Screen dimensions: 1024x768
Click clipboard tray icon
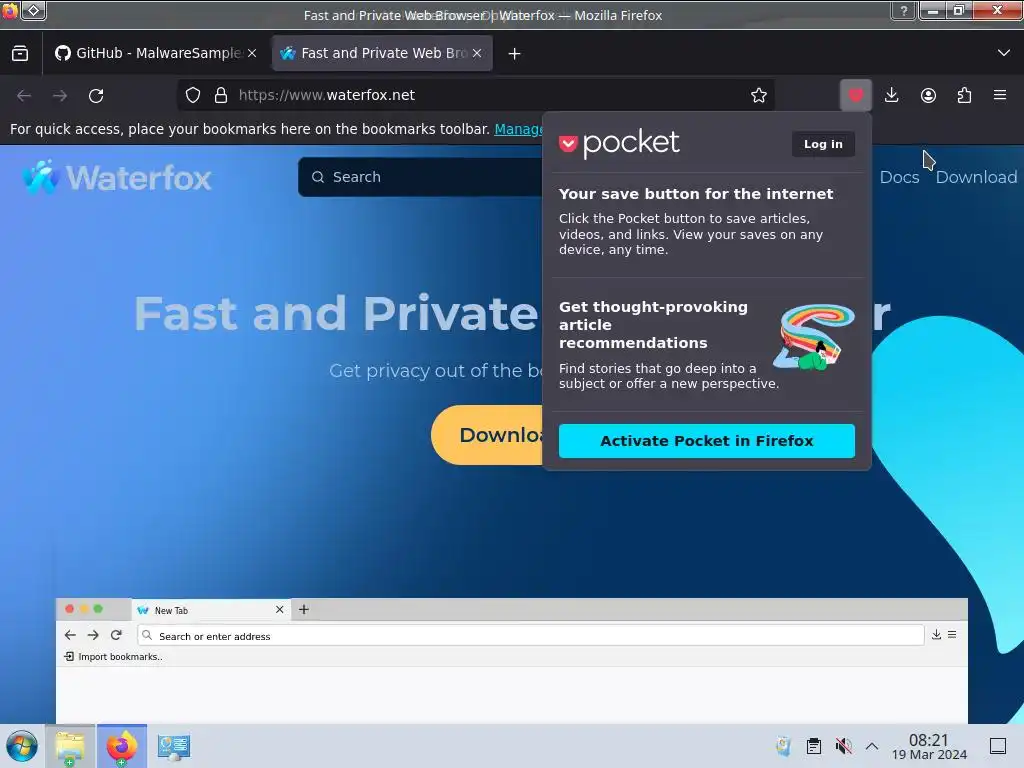(x=814, y=746)
